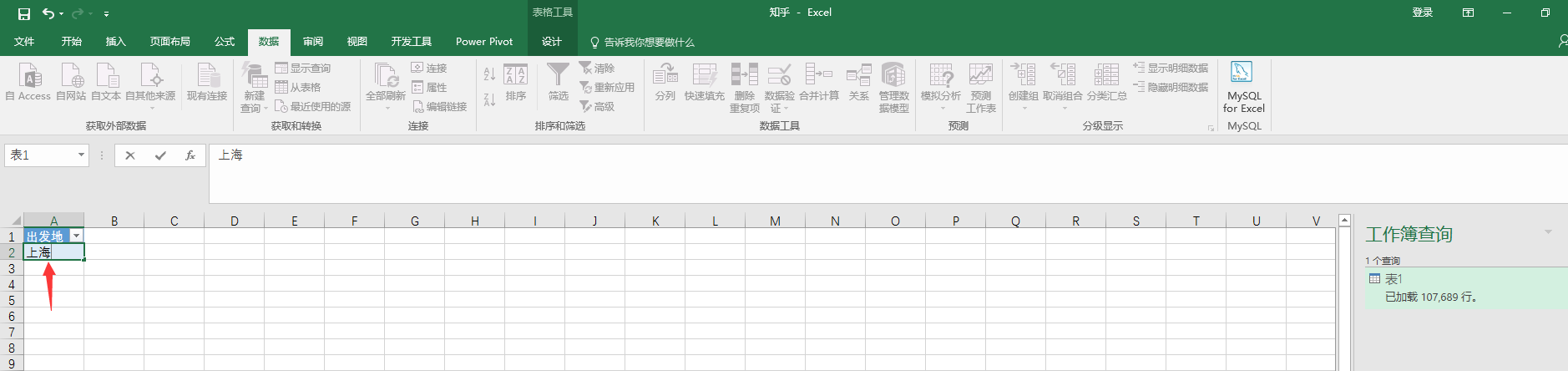
Task: Click 从表格 button
Action: click(x=298, y=87)
